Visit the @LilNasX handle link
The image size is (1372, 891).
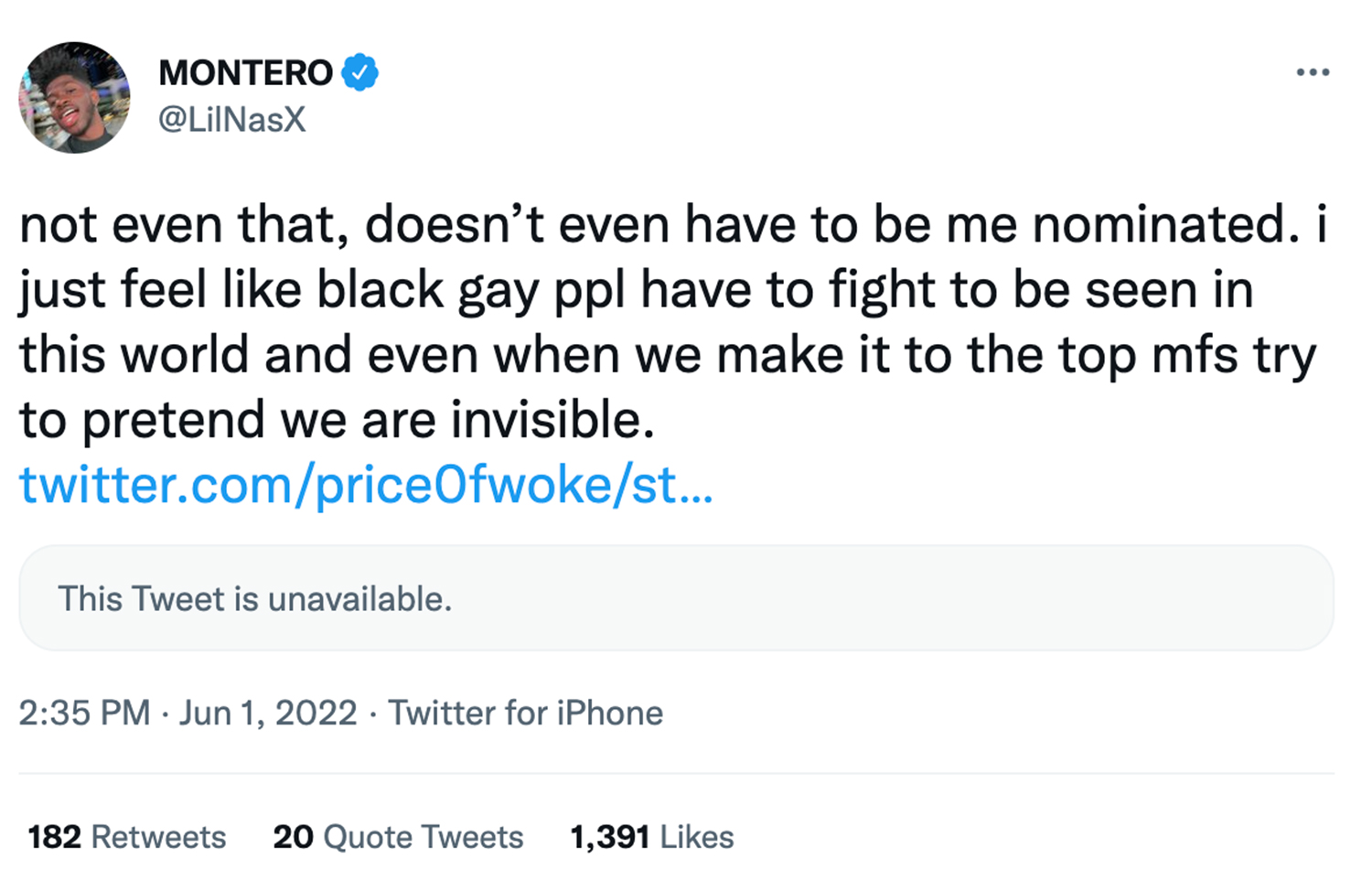pyautogui.click(x=232, y=120)
